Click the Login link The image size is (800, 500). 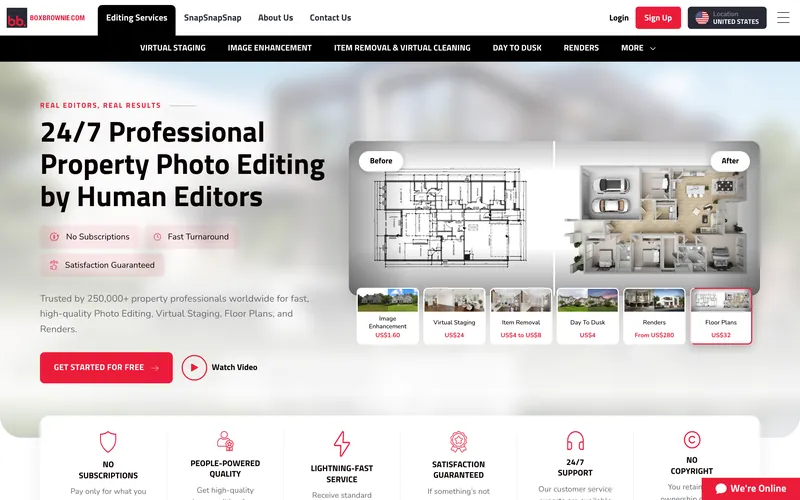click(619, 18)
